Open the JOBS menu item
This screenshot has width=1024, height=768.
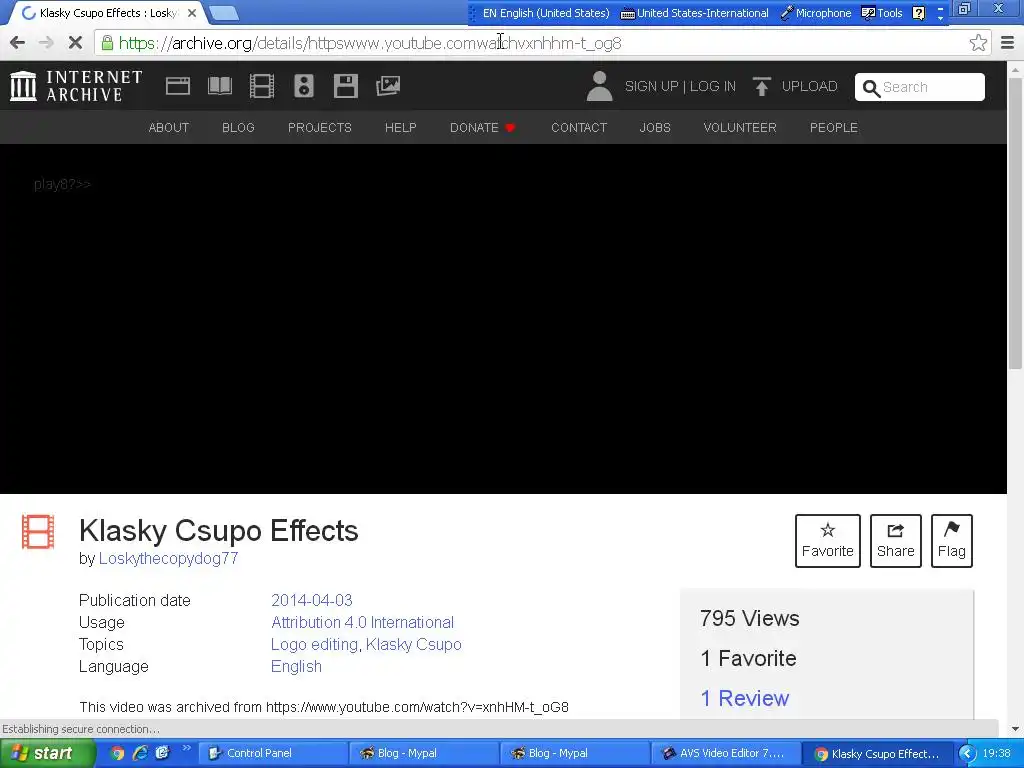(655, 127)
